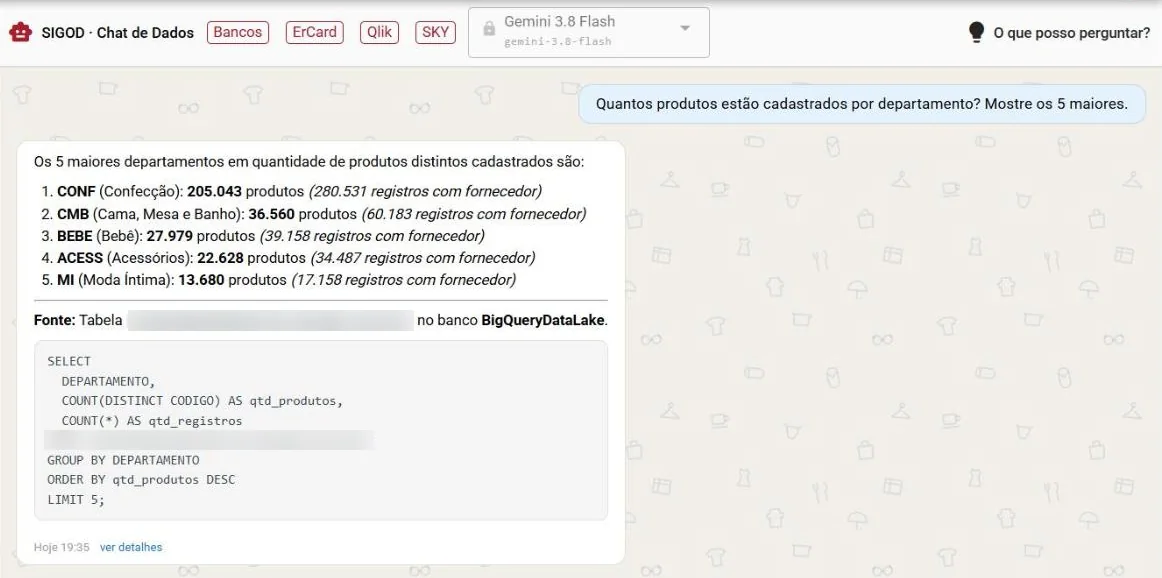Click the lightbulb icon near help text
The image size is (1162, 578).
977,33
